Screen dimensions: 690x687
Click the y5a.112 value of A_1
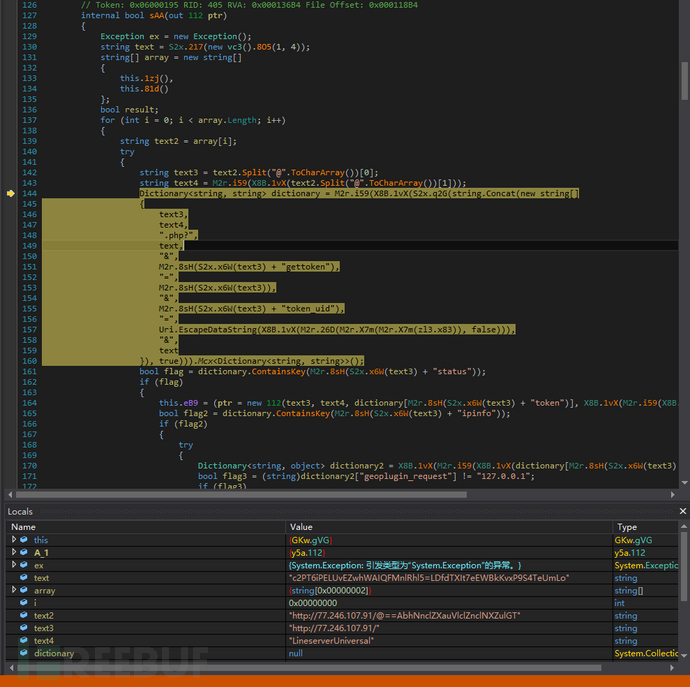coord(307,552)
